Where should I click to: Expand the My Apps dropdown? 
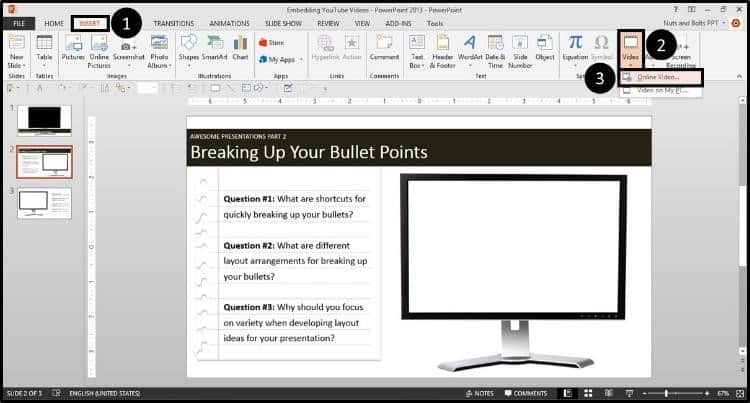coord(302,60)
